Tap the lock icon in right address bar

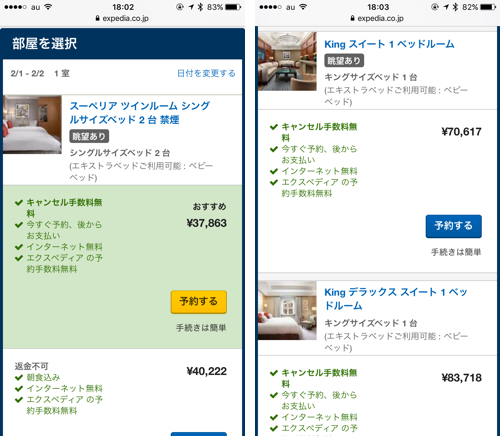point(352,18)
